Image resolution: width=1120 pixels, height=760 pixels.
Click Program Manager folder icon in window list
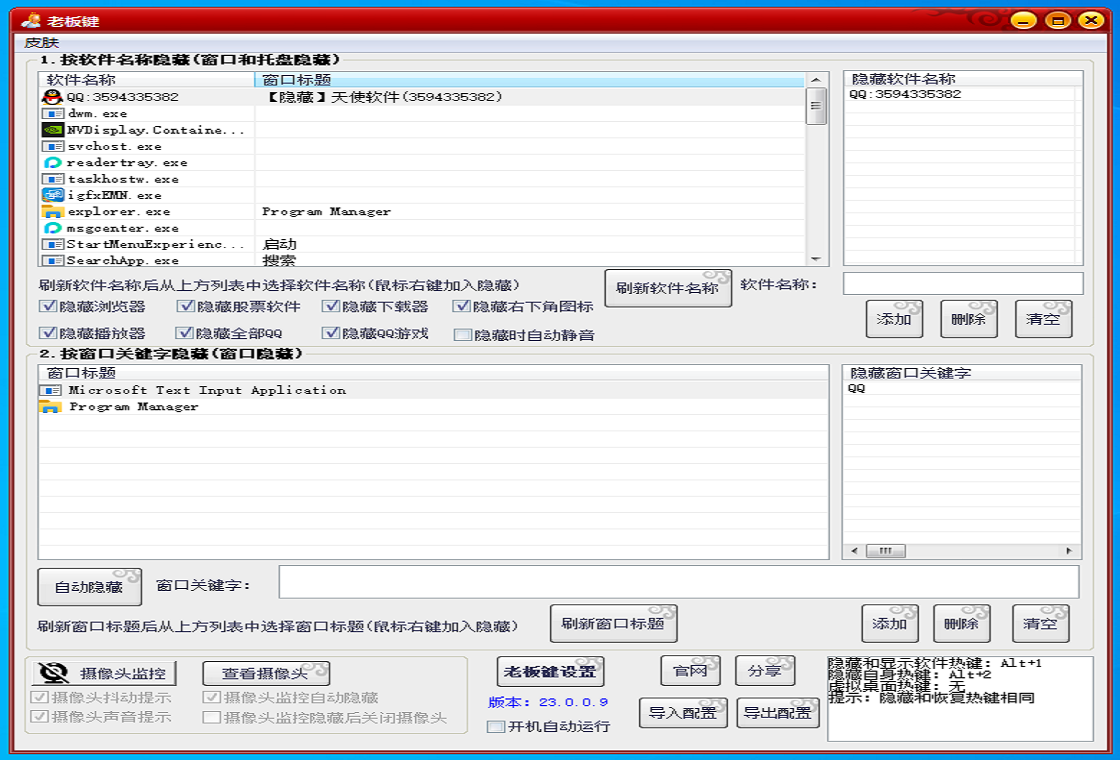coord(50,407)
